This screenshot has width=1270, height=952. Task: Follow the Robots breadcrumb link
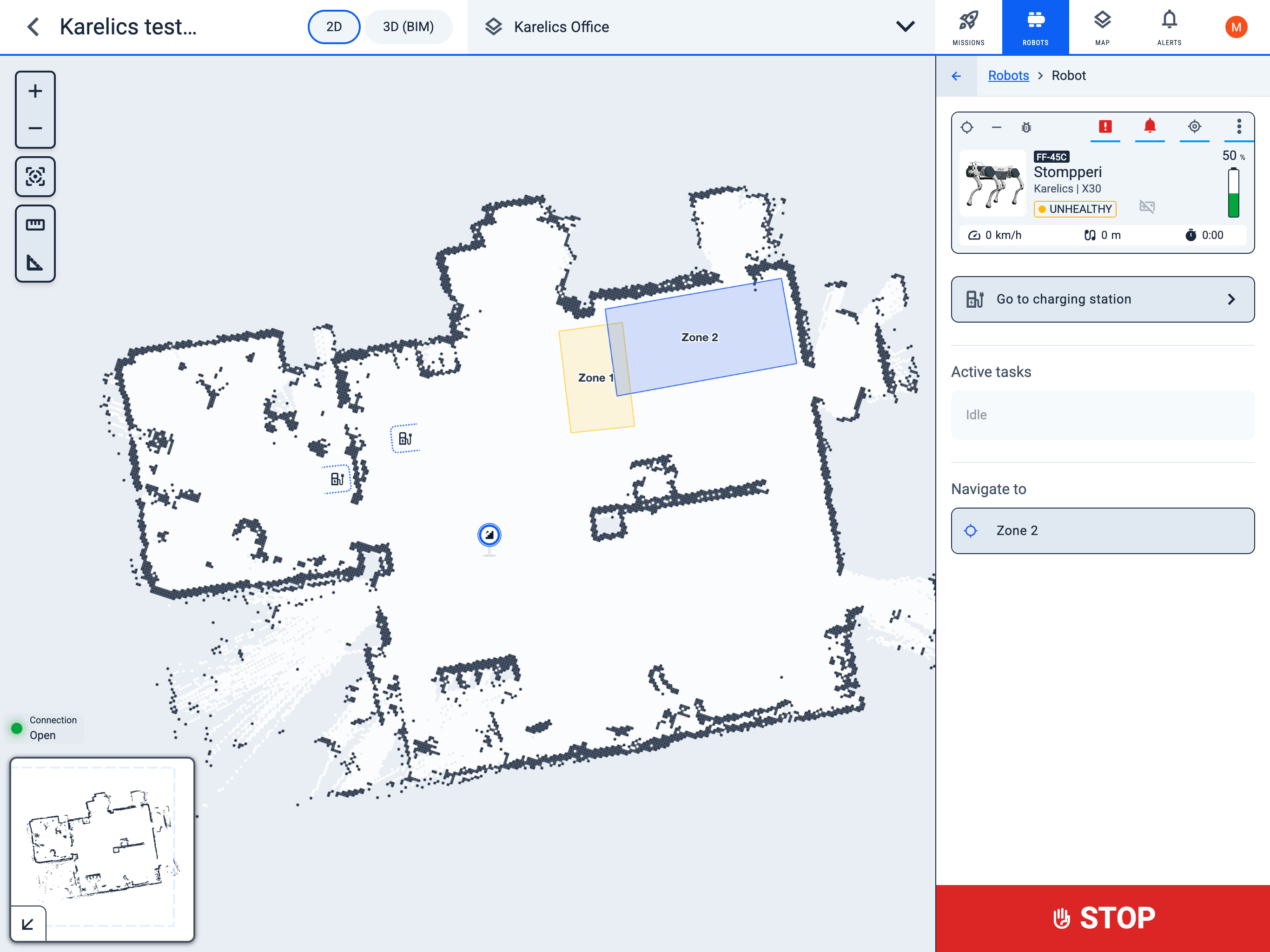click(1008, 76)
